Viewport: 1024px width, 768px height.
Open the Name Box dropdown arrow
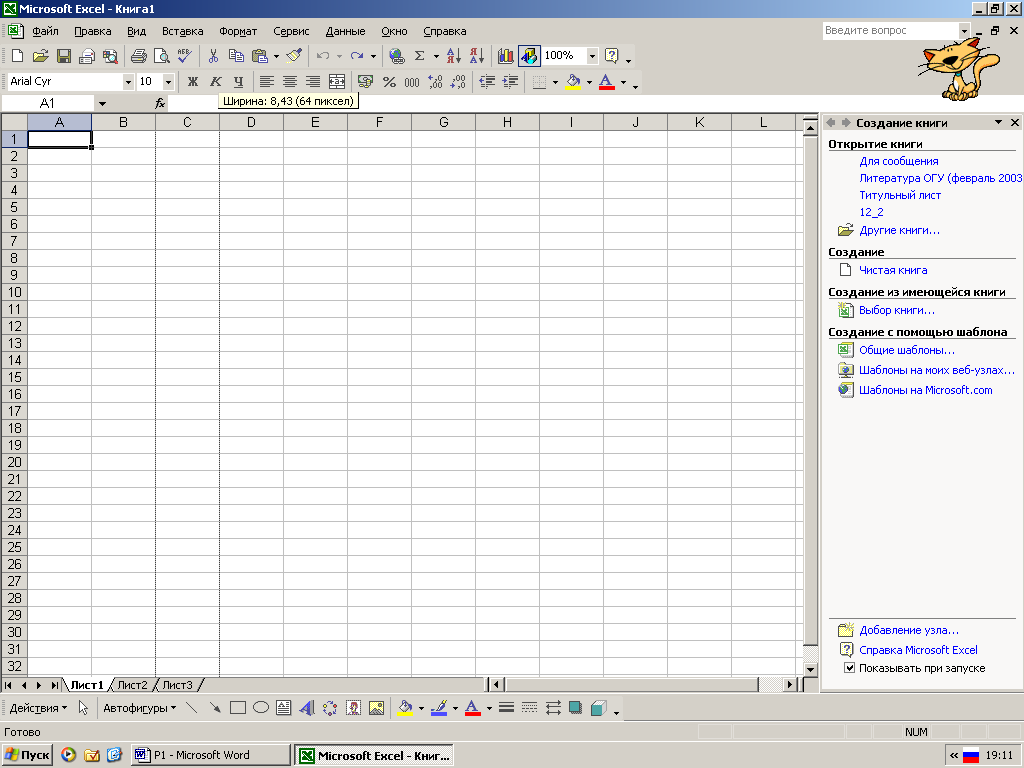102,103
